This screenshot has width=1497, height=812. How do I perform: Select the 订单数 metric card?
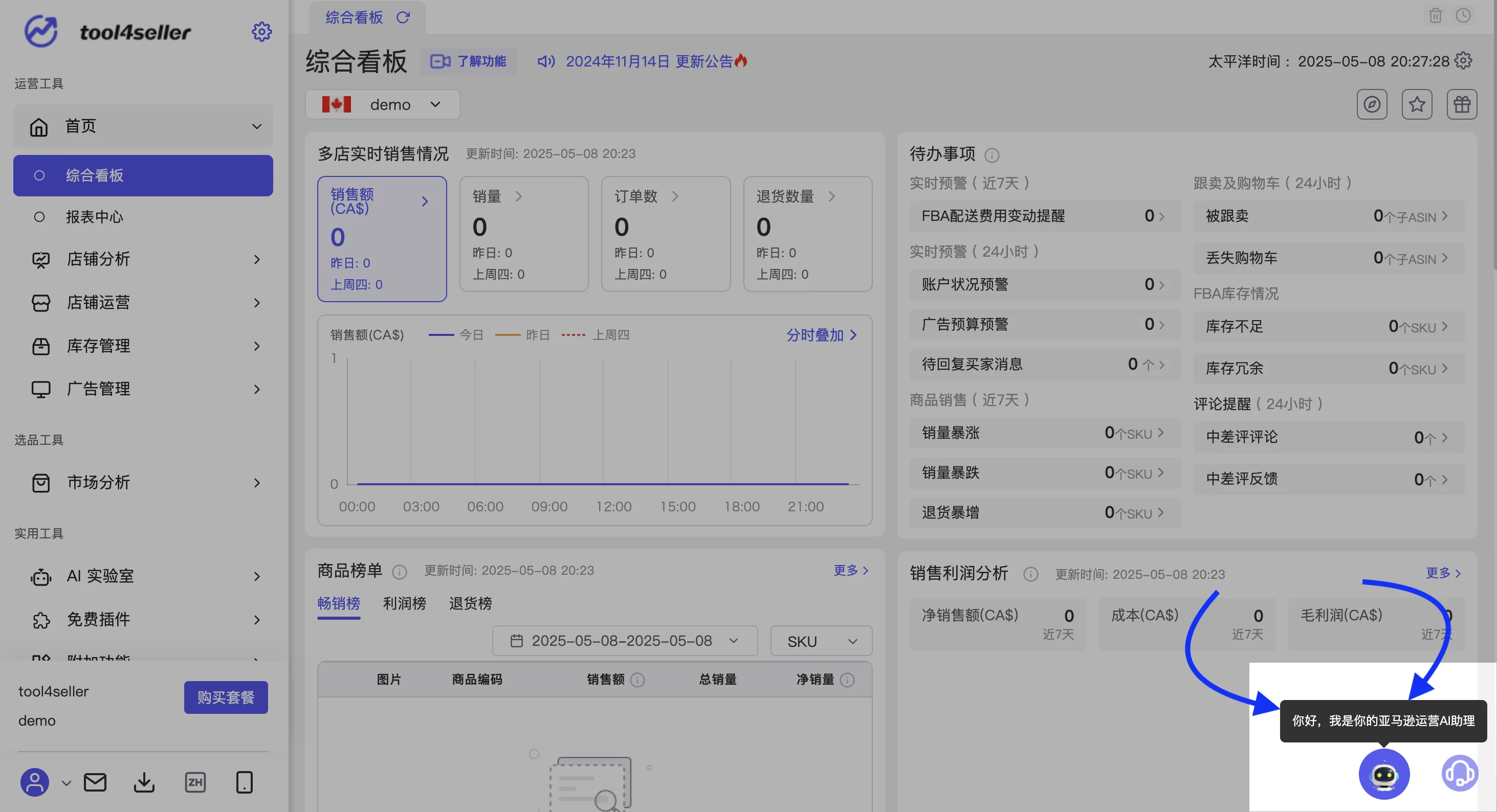[x=666, y=234]
